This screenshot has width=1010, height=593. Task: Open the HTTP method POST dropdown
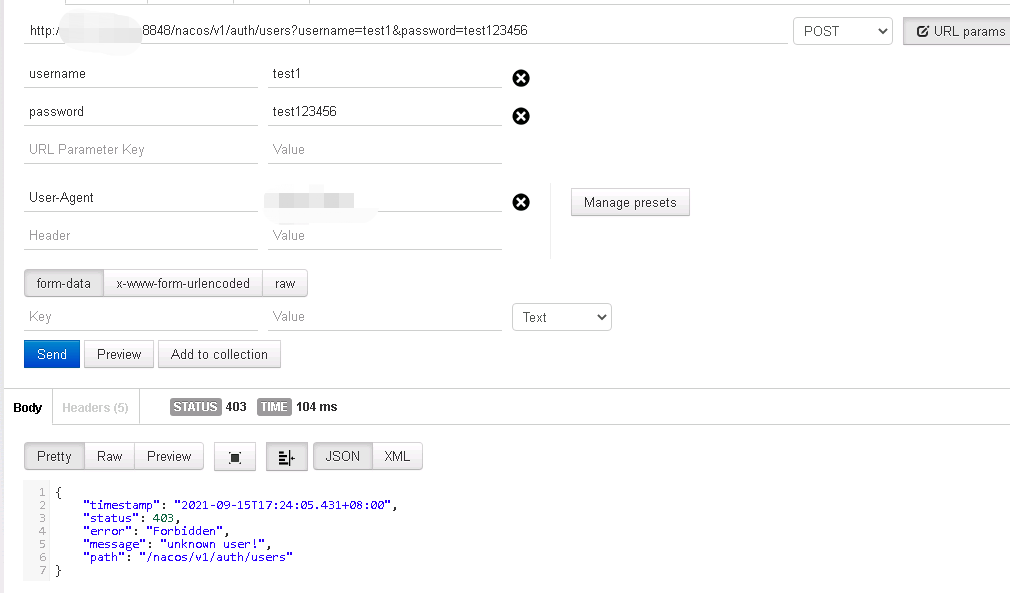[x=843, y=31]
